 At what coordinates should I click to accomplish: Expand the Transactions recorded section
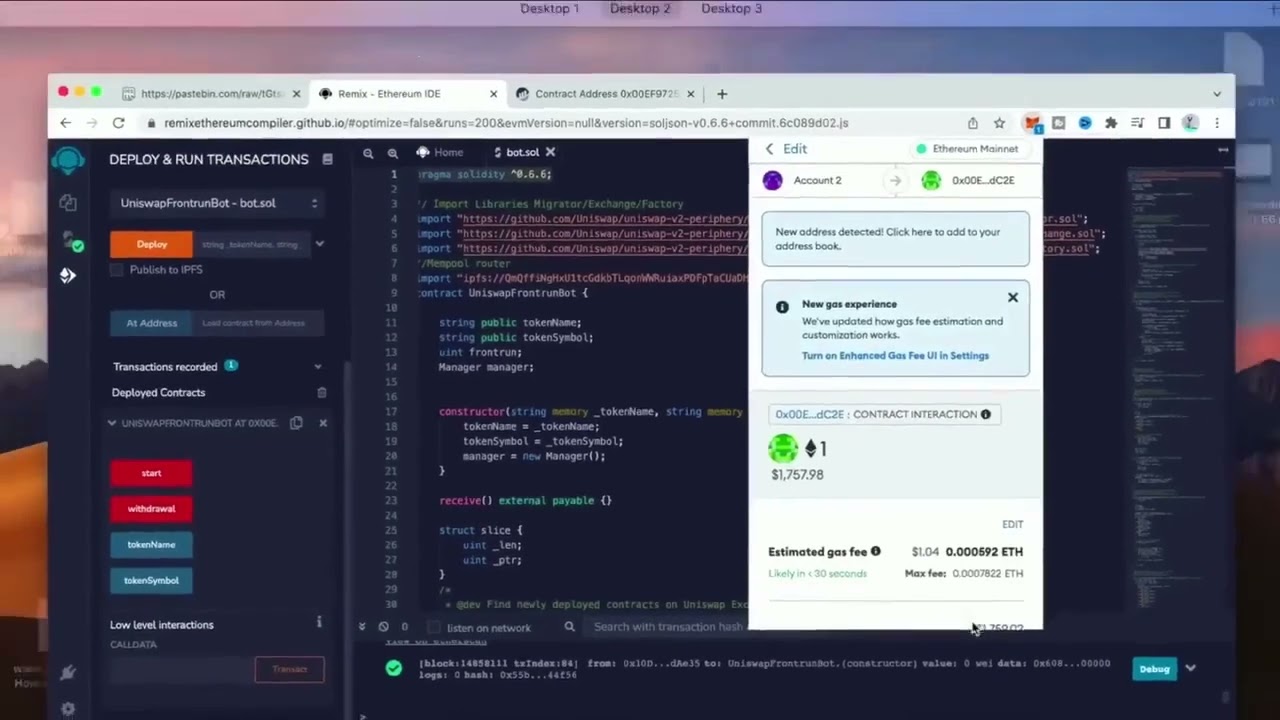(318, 367)
